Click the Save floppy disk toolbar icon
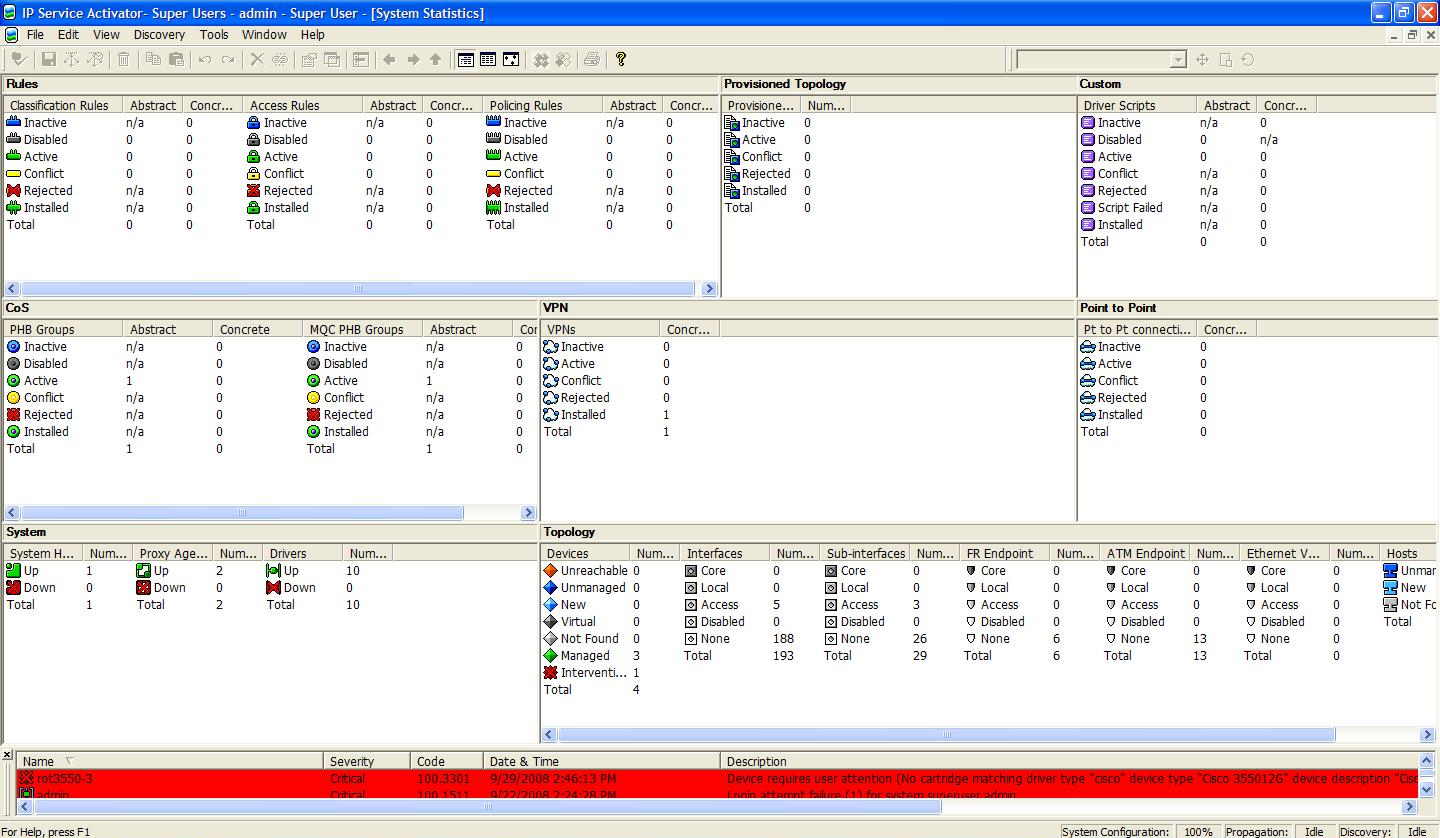Screen dimensions: 1440x838 [x=49, y=60]
